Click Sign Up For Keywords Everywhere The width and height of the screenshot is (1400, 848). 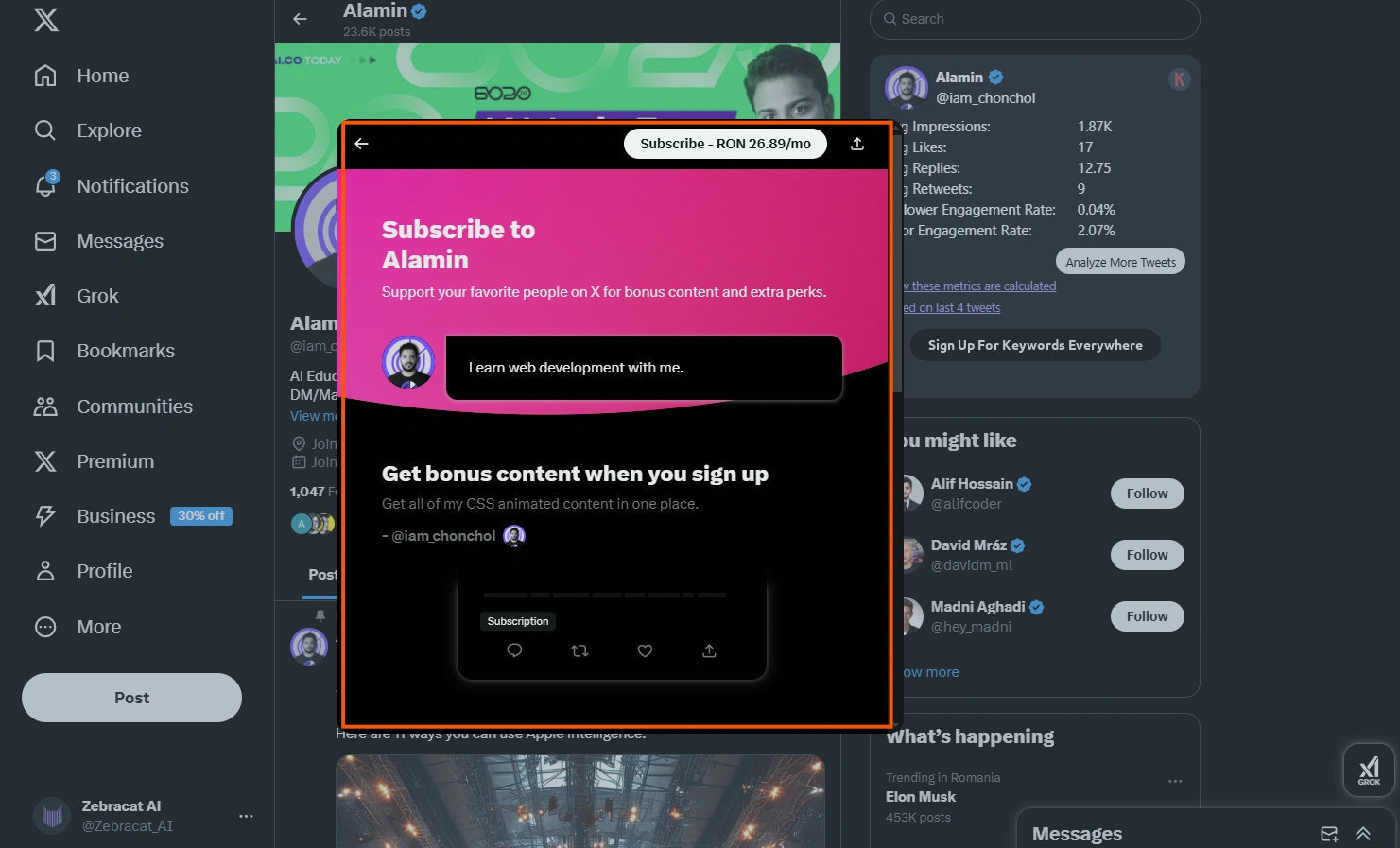[x=1035, y=345]
